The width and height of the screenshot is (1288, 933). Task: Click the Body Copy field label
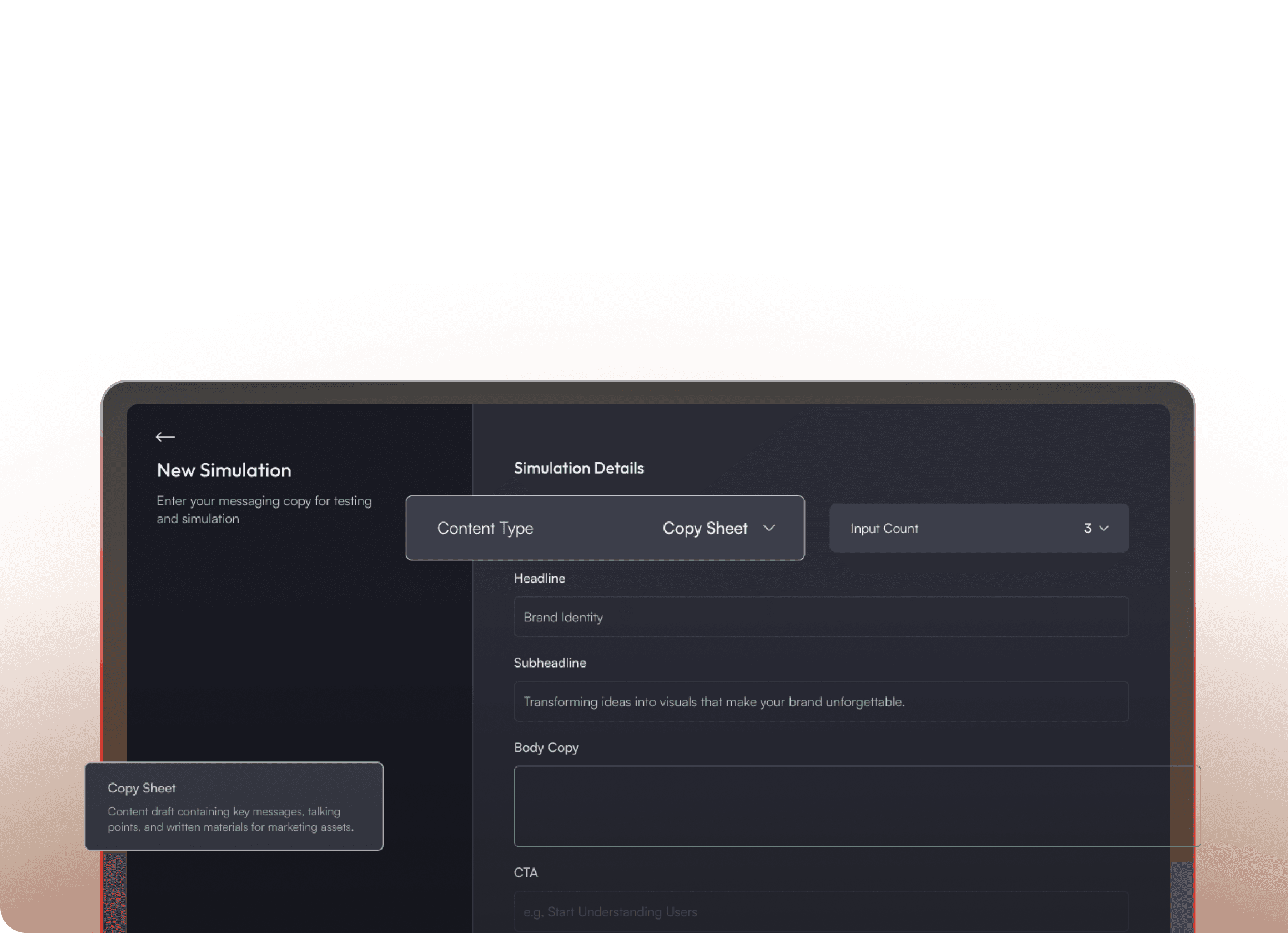click(x=546, y=747)
